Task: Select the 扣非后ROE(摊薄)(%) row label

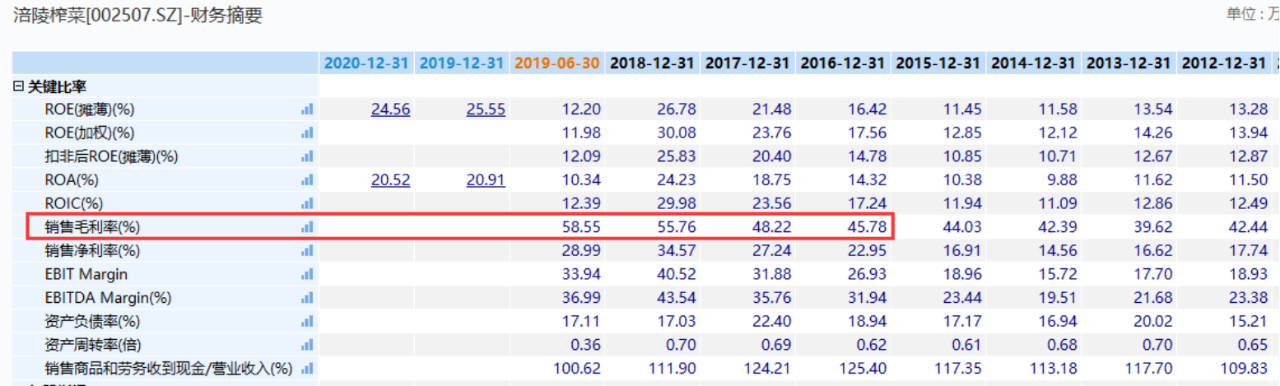Action: click(x=111, y=156)
